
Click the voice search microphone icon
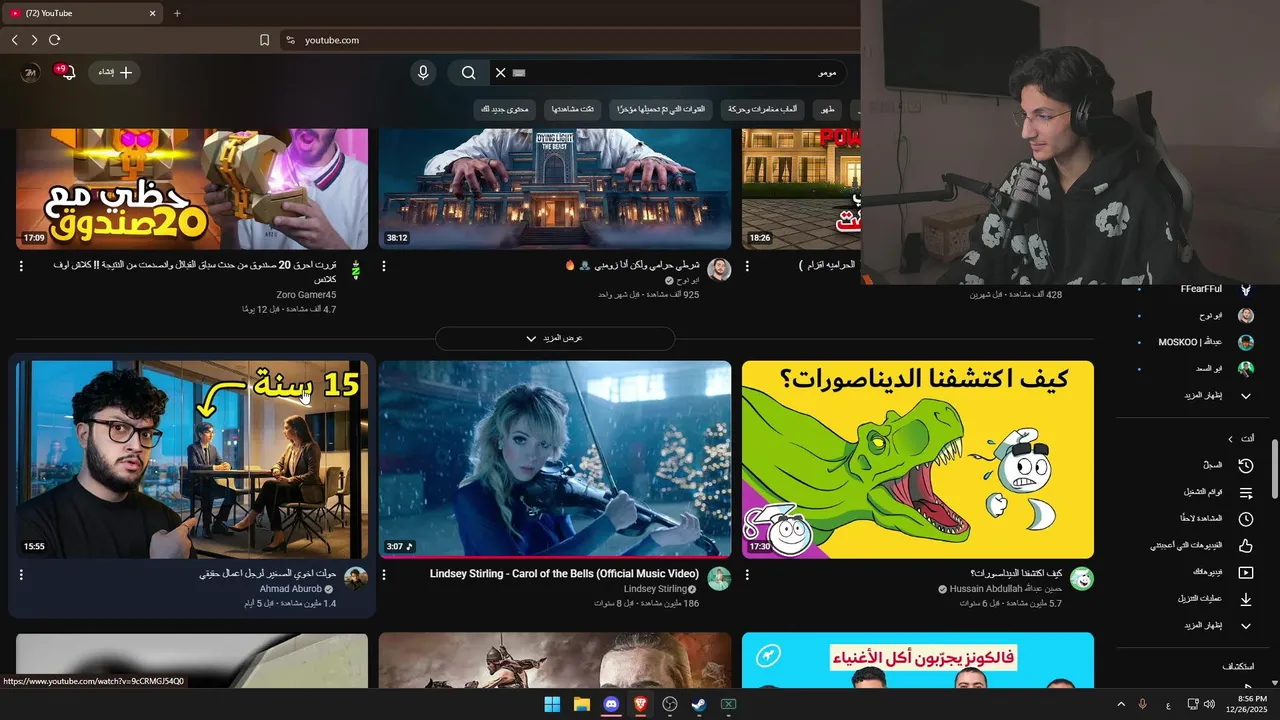pyautogui.click(x=423, y=72)
